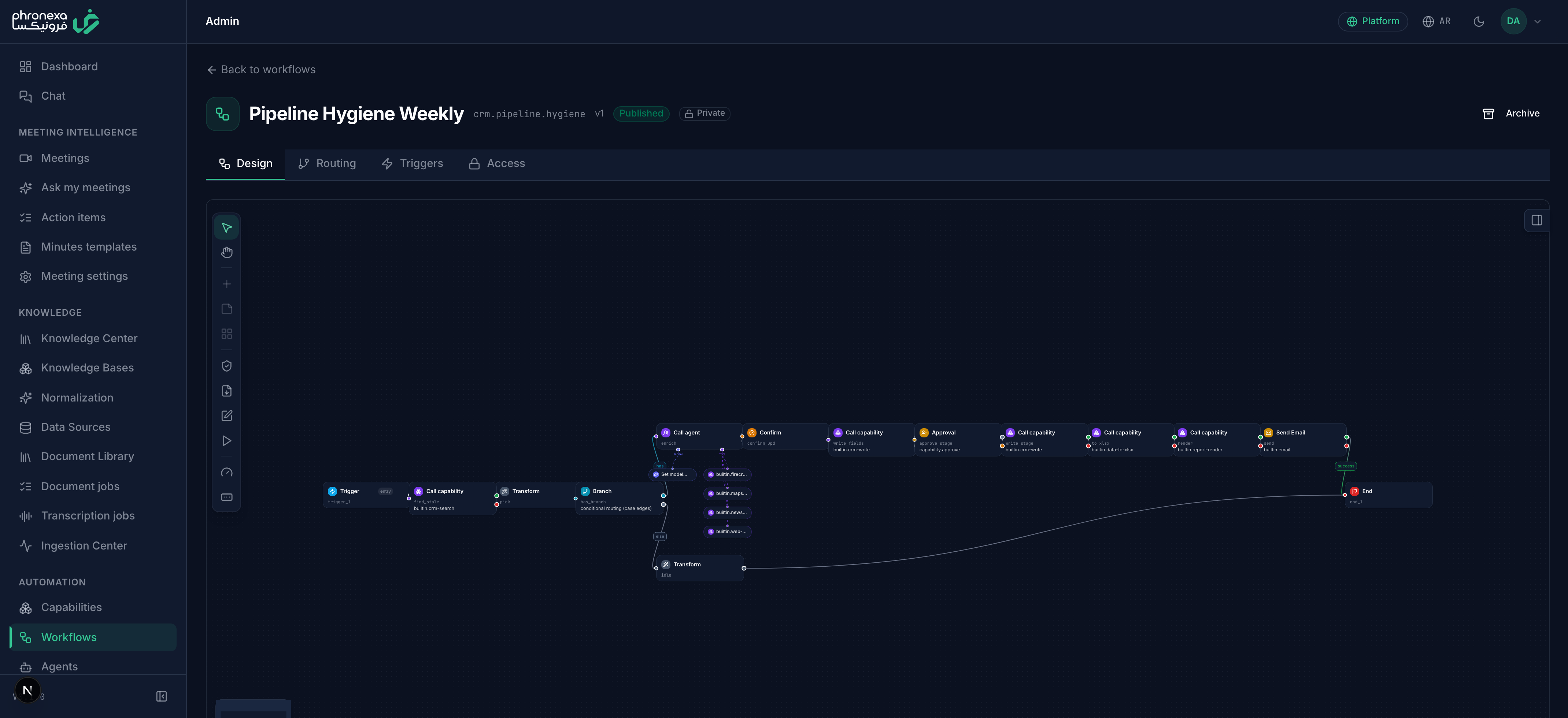Open Document Library
This screenshot has height=718, width=1568.
93,456
